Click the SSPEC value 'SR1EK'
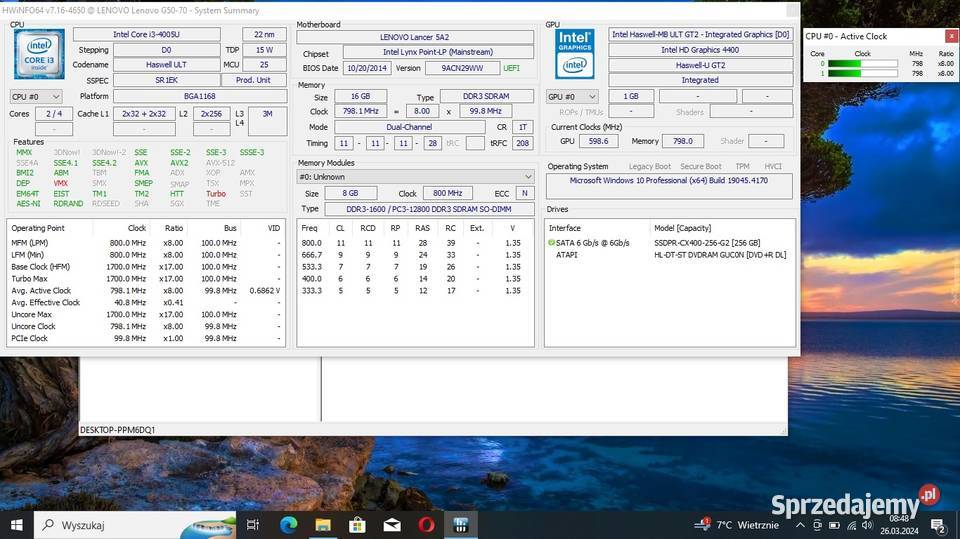The image size is (960, 539). coord(166,80)
